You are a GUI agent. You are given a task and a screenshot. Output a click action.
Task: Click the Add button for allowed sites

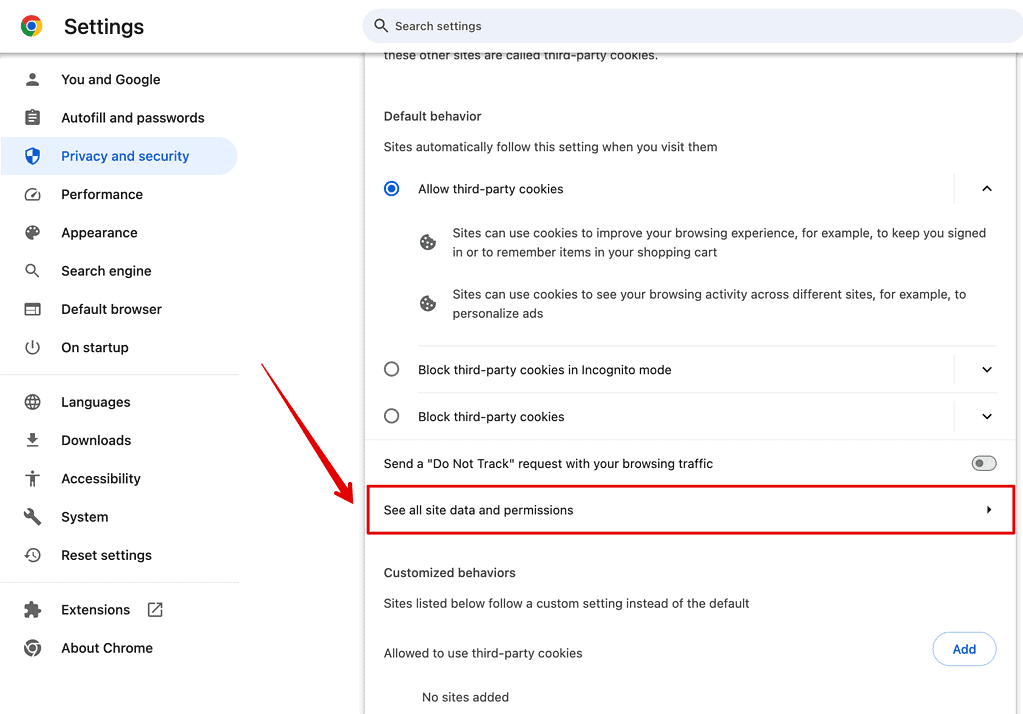point(963,648)
